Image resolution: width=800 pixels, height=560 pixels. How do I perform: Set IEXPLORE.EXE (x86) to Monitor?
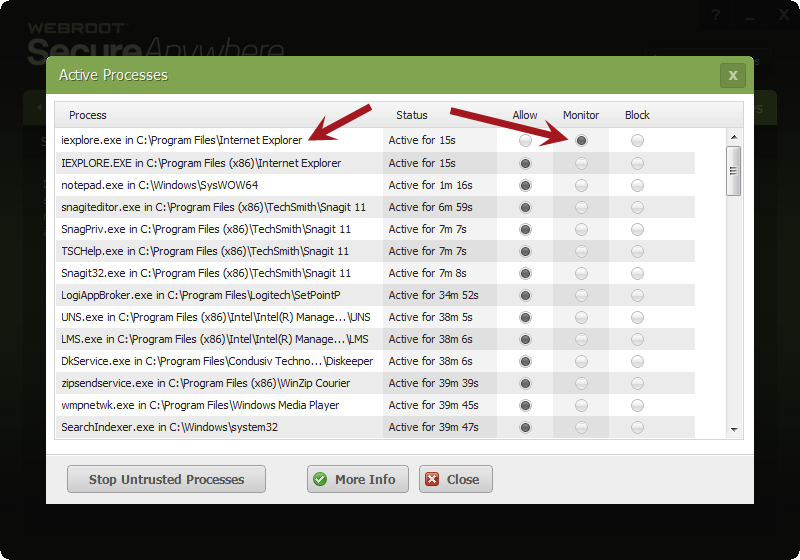pos(581,163)
